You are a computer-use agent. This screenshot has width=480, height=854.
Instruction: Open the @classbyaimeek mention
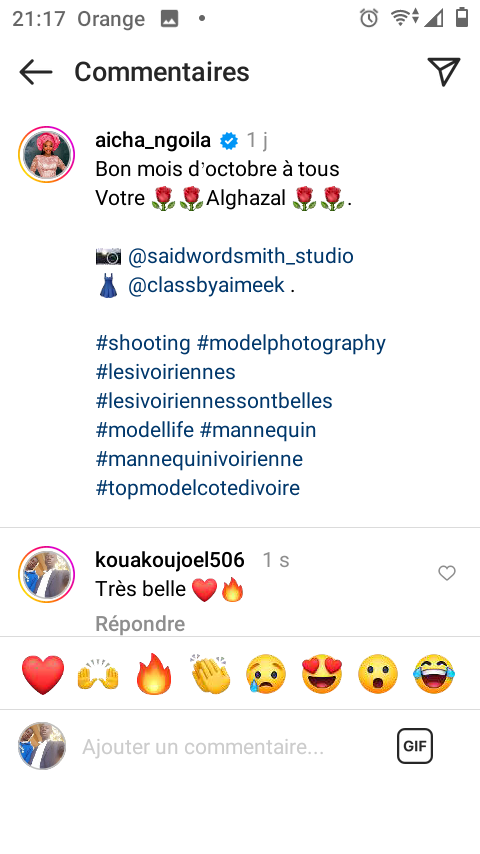[x=206, y=285]
